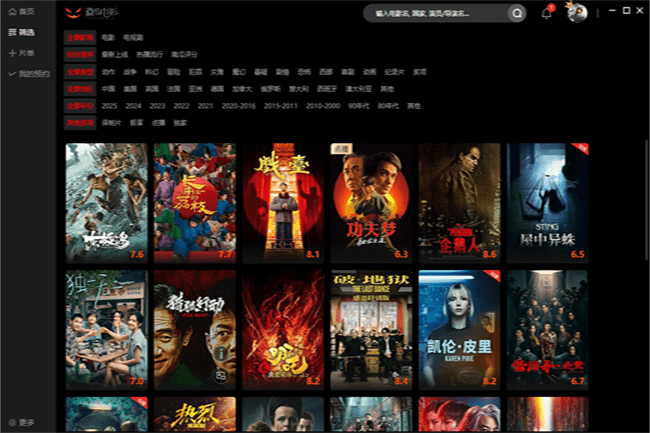The height and width of the screenshot is (433, 650).
Task: Go to the 首页 home page
Action: click(22, 12)
